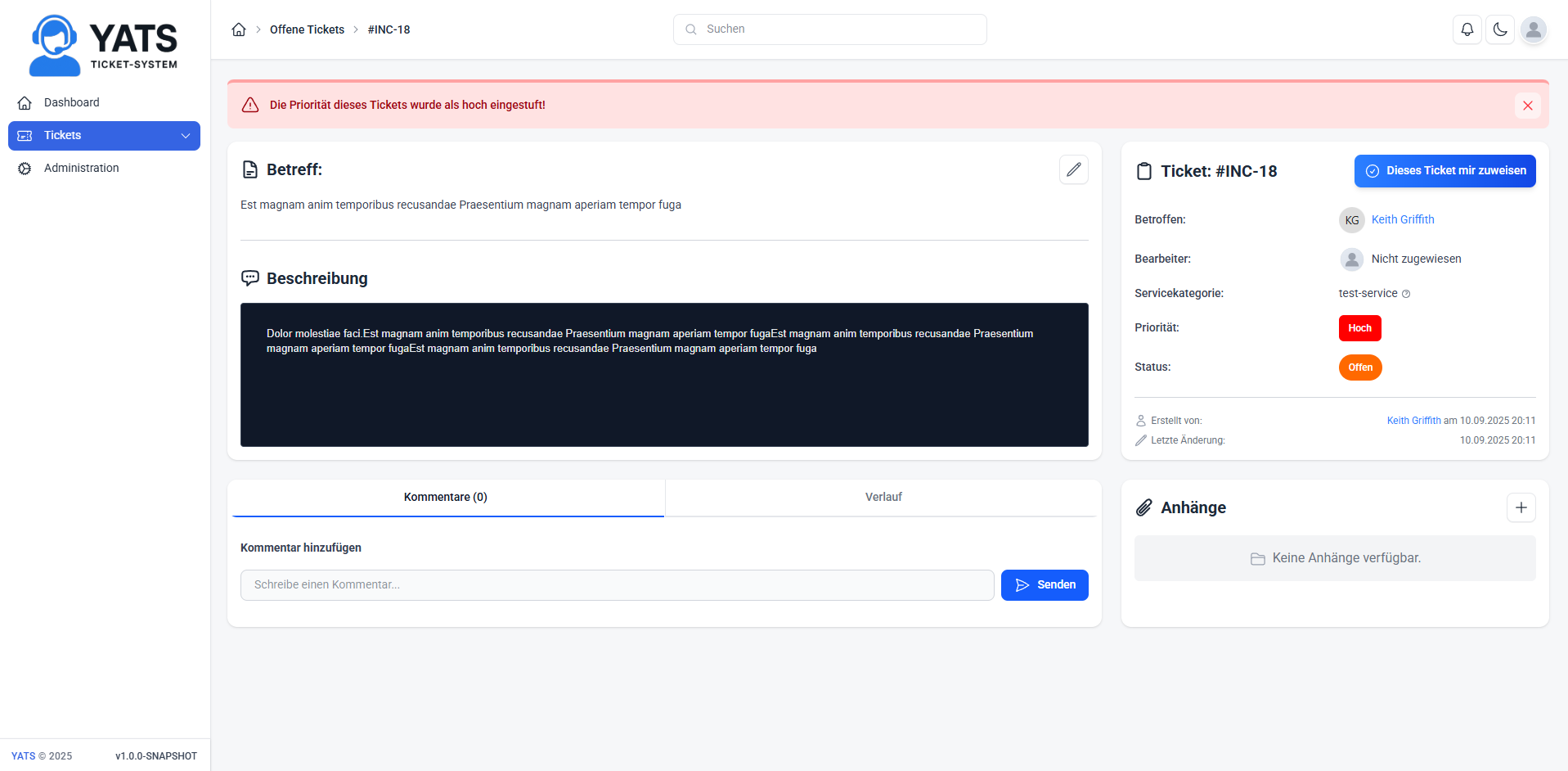The image size is (1568, 771).
Task: Click the red Hoch priority badge
Action: pyautogui.click(x=1359, y=328)
